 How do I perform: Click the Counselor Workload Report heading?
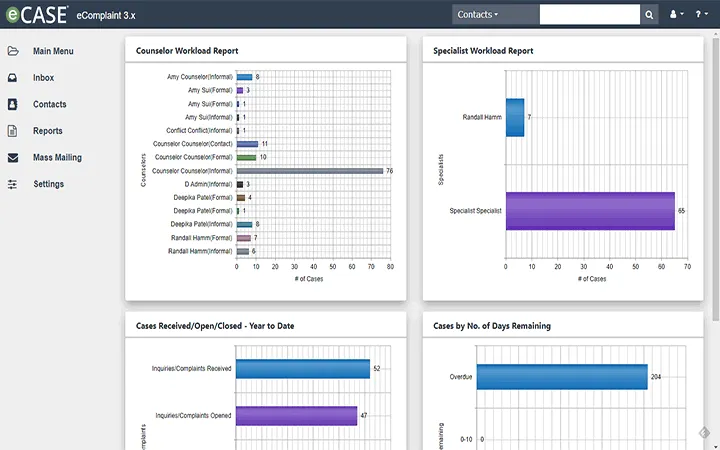pos(187,51)
